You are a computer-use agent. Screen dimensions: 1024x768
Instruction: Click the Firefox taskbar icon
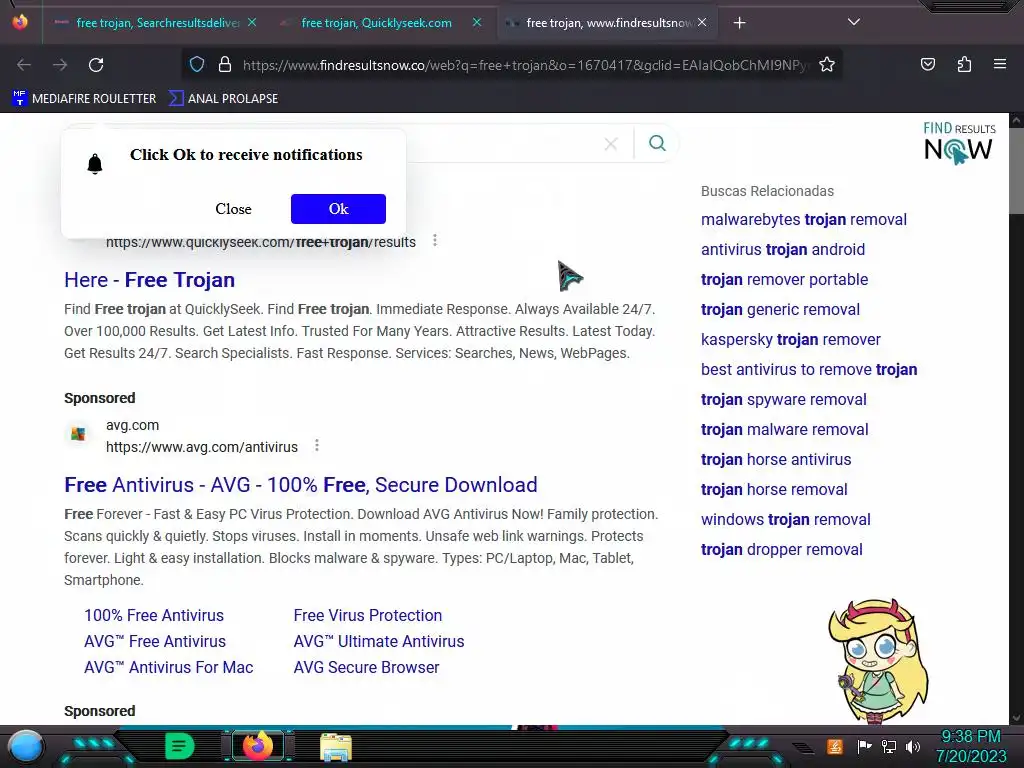(258, 746)
